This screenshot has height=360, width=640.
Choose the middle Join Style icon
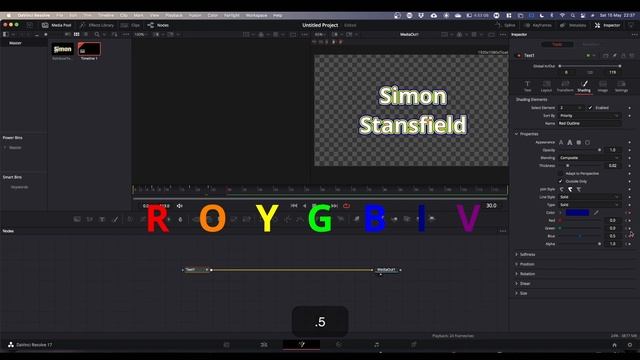570,189
